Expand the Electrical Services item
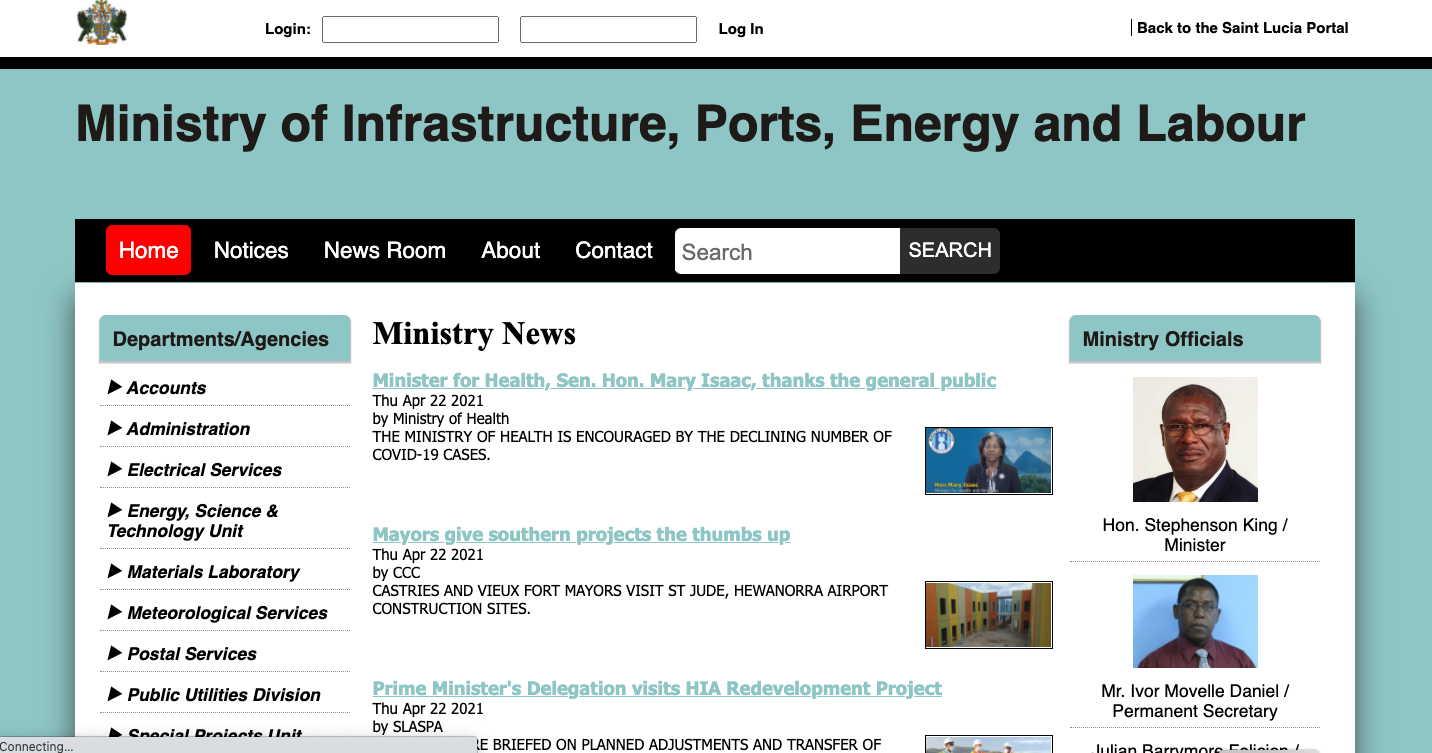The image size is (1432, 753). [x=204, y=470]
